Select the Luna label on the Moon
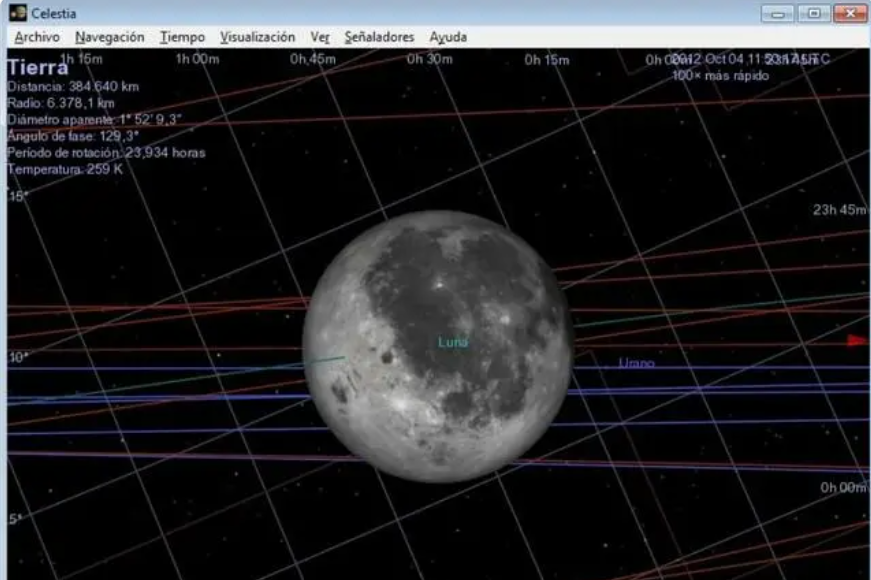This screenshot has width=871, height=580. click(x=453, y=343)
